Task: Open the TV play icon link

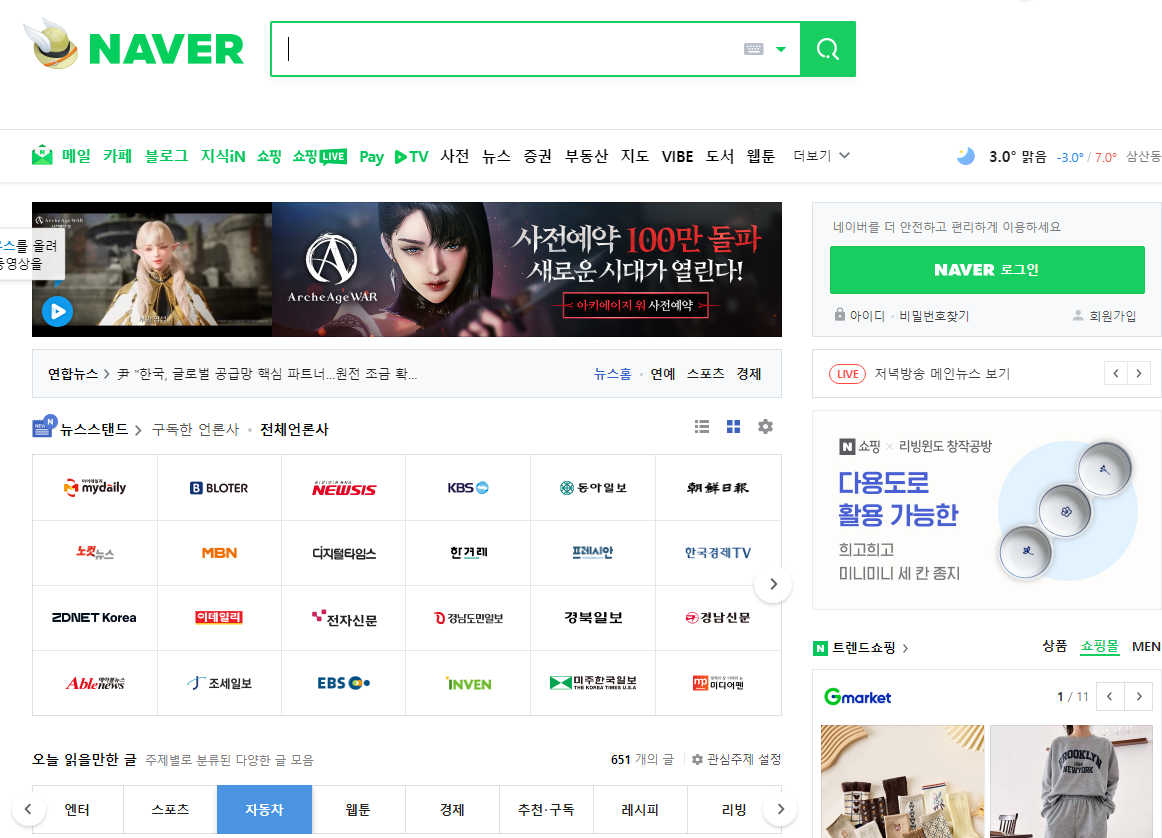Action: 411,156
